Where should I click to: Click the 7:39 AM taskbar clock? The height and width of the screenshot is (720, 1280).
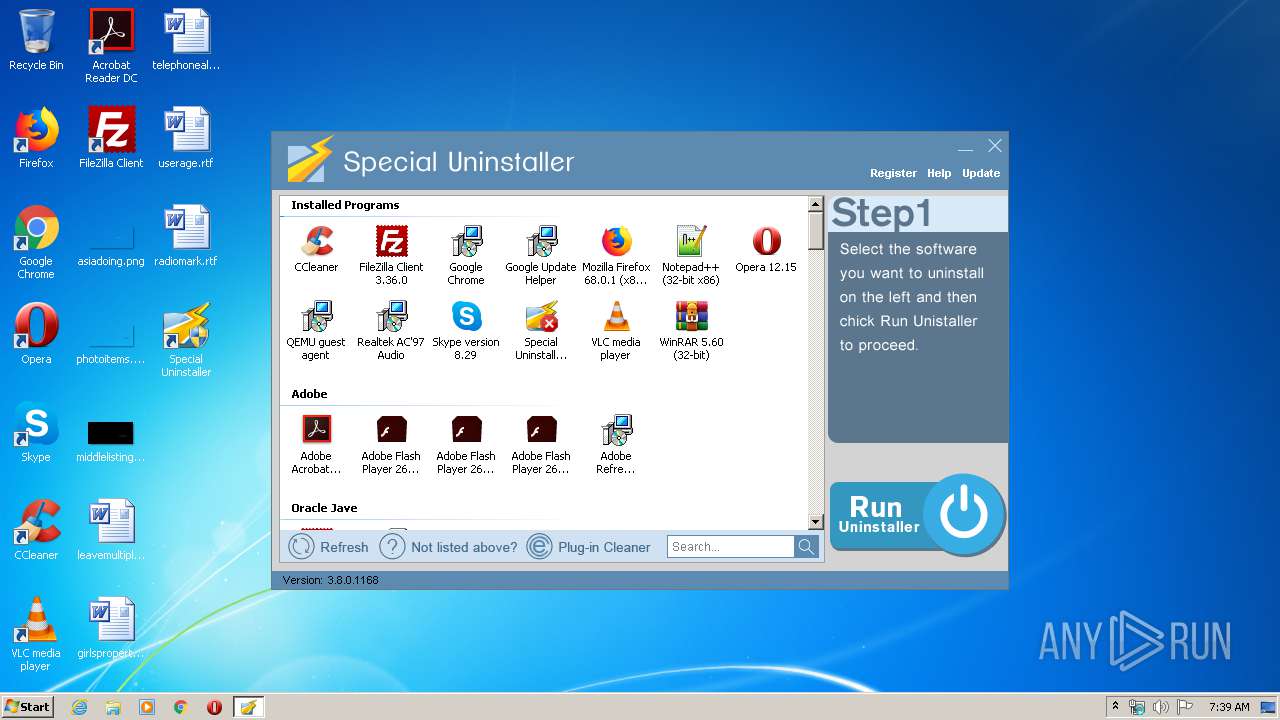(1229, 707)
